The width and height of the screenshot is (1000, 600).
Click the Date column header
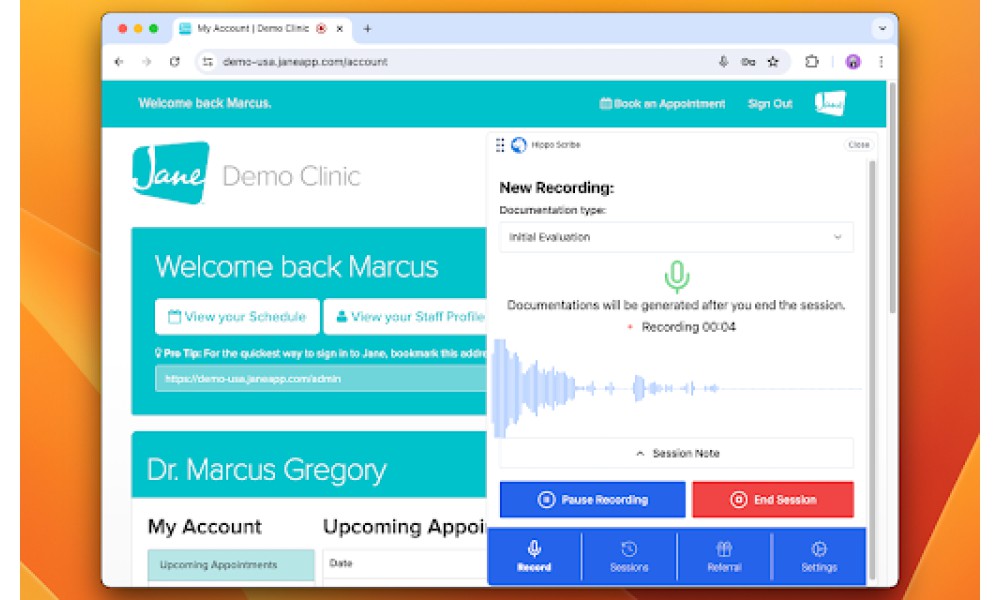pos(341,564)
